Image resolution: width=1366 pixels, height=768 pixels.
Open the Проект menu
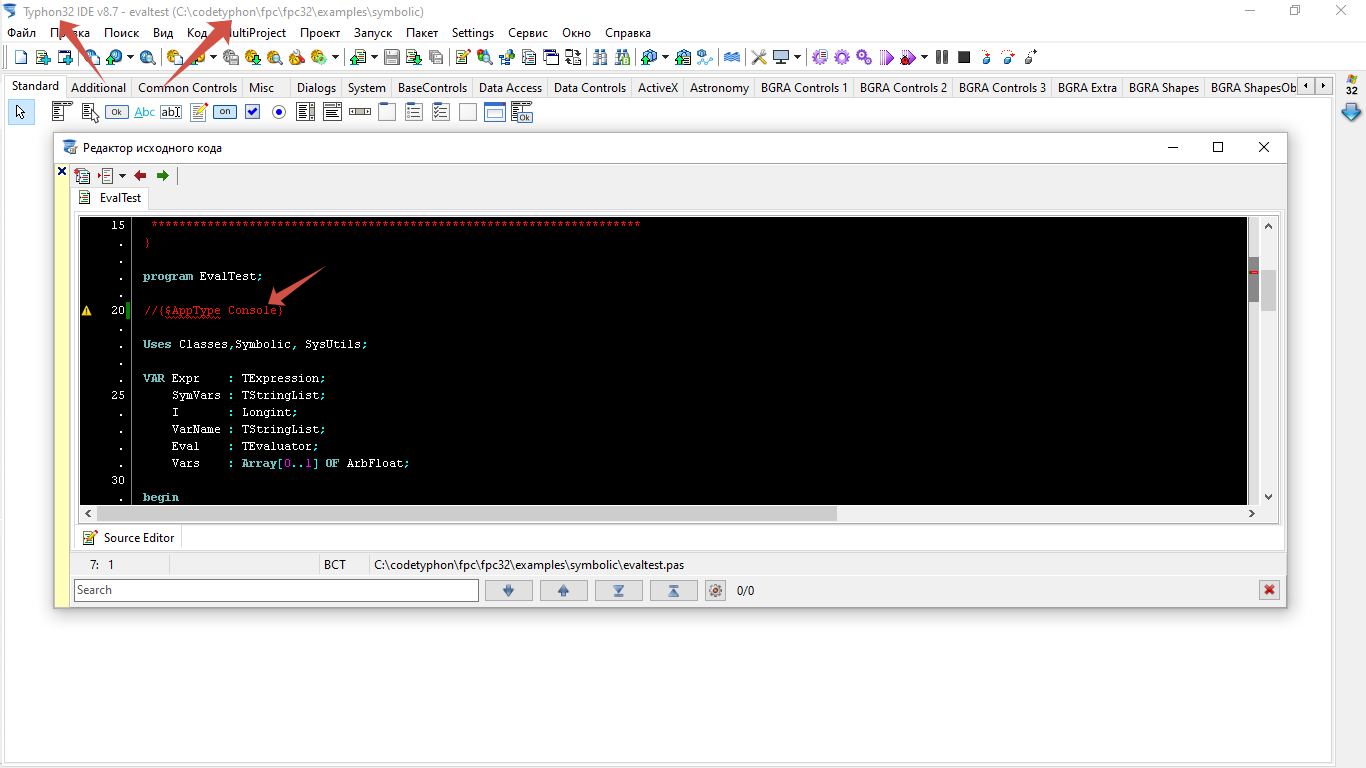point(320,33)
